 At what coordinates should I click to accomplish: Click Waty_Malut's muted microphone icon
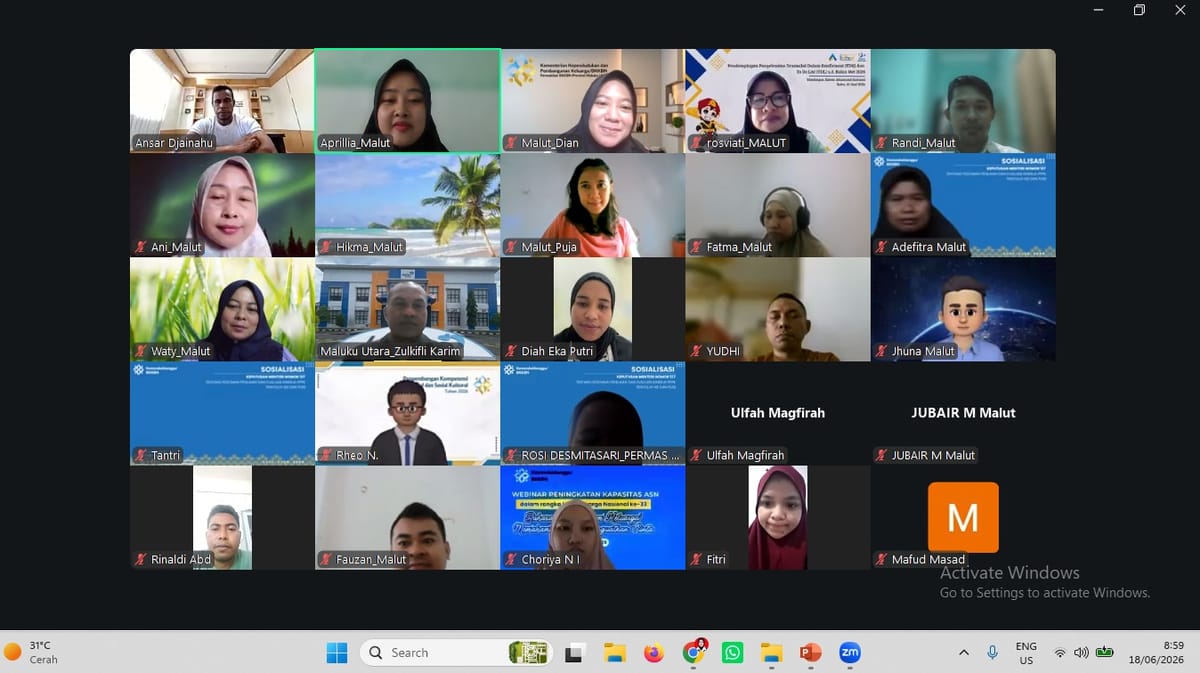coord(141,351)
